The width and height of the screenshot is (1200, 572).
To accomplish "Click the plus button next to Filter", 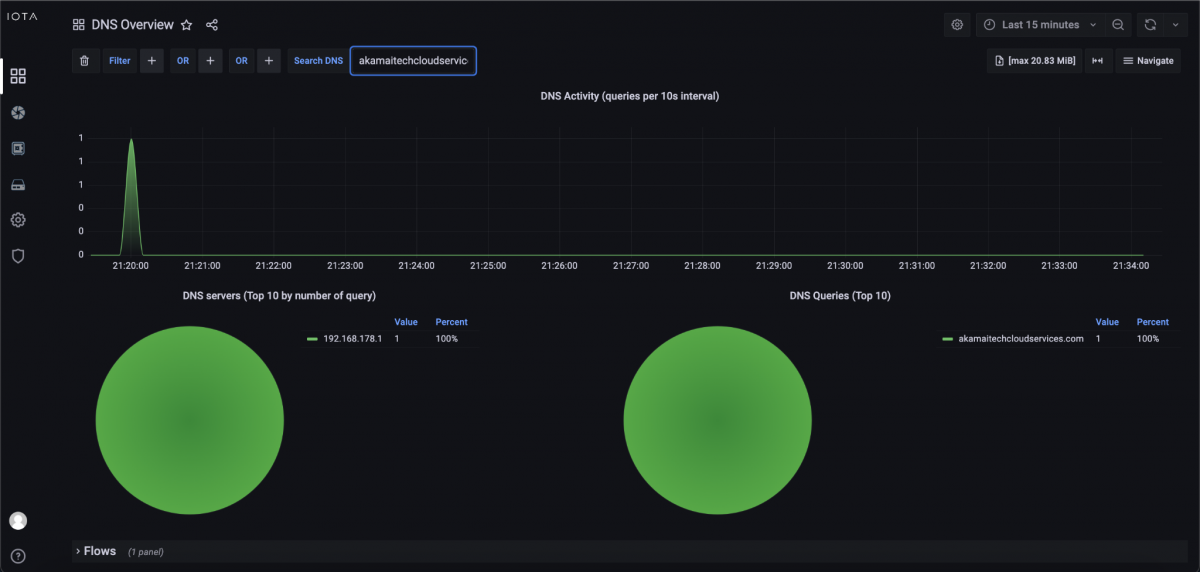I will [152, 61].
